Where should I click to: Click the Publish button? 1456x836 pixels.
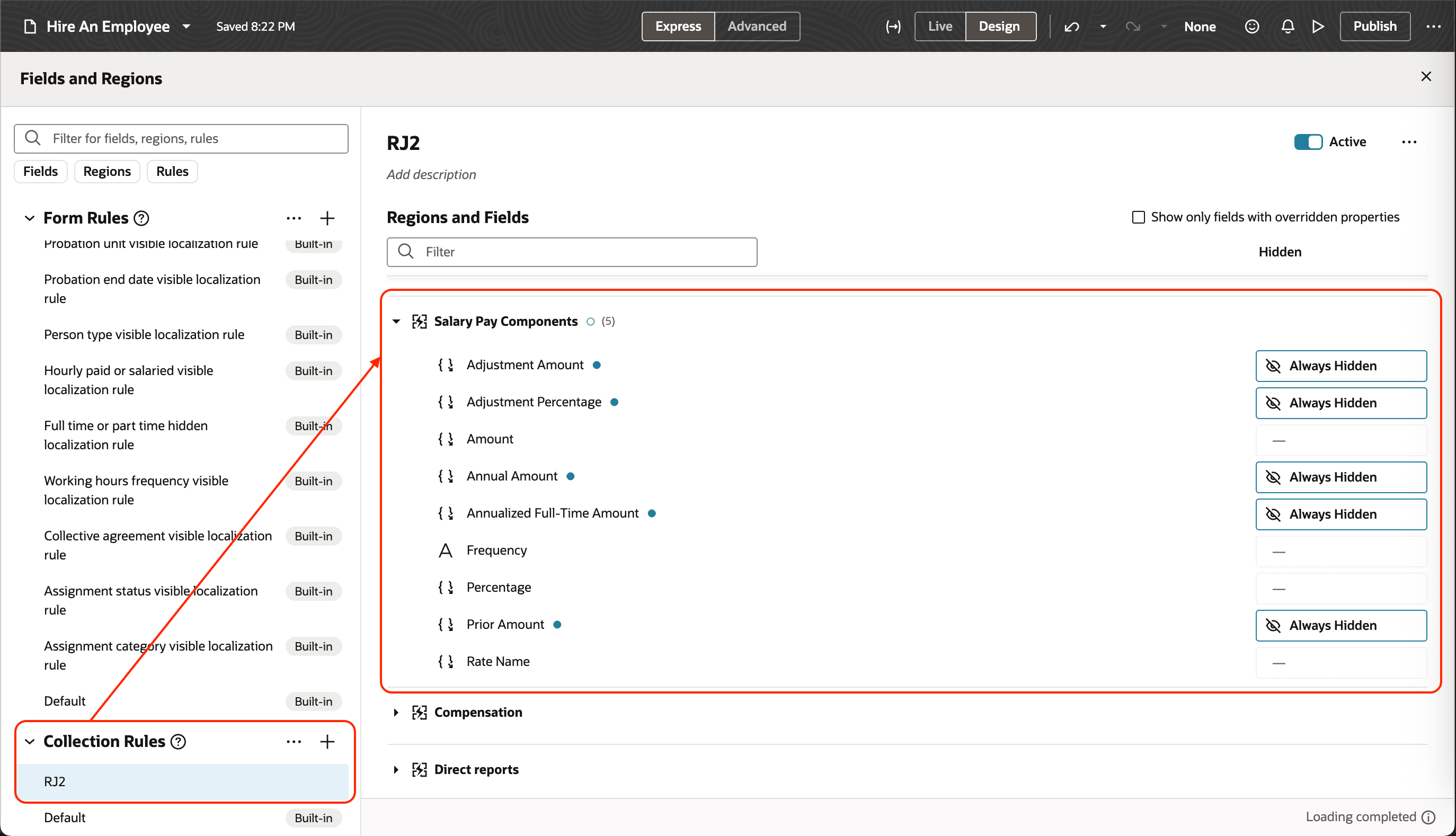click(1374, 26)
